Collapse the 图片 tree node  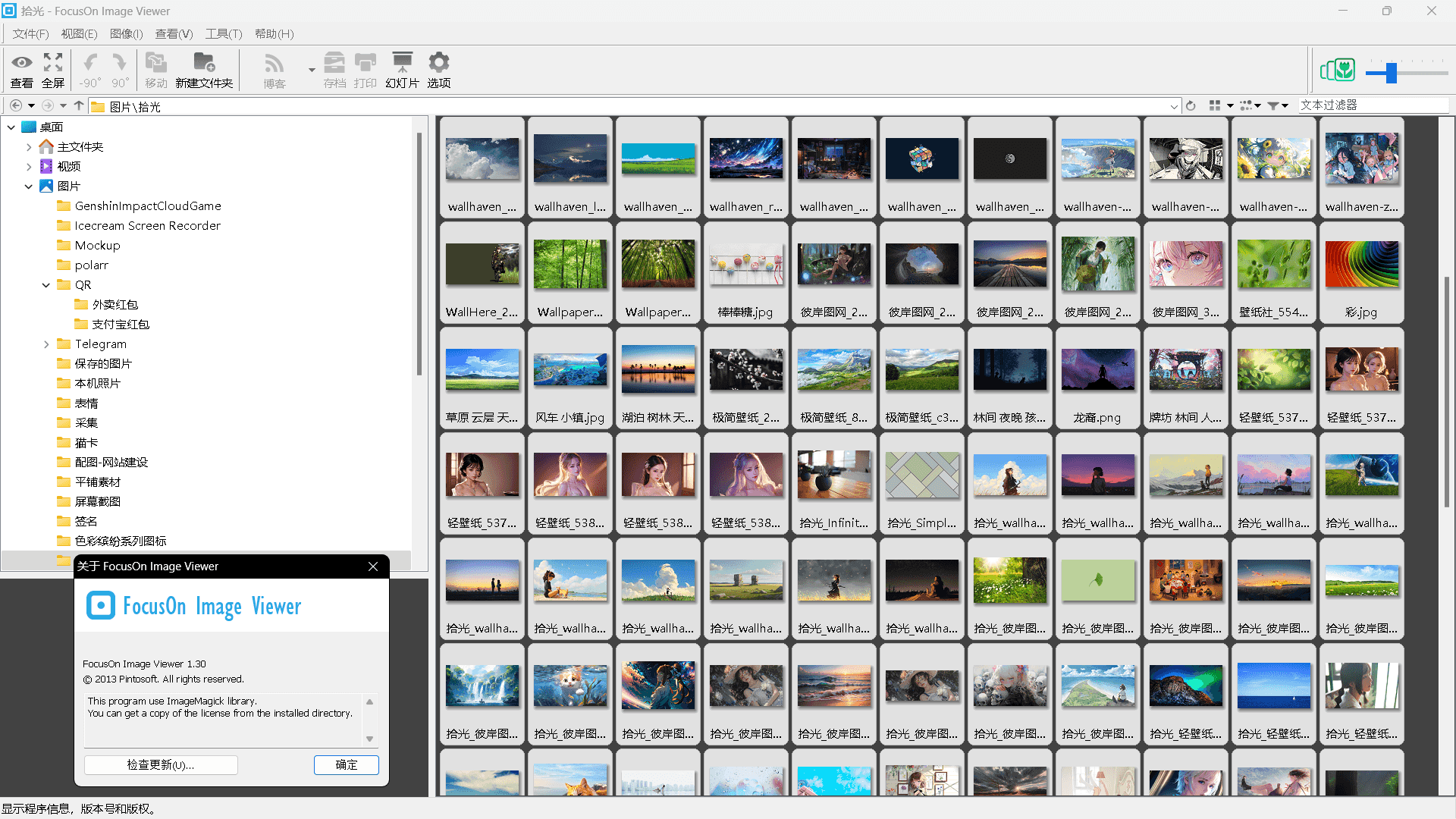(29, 187)
